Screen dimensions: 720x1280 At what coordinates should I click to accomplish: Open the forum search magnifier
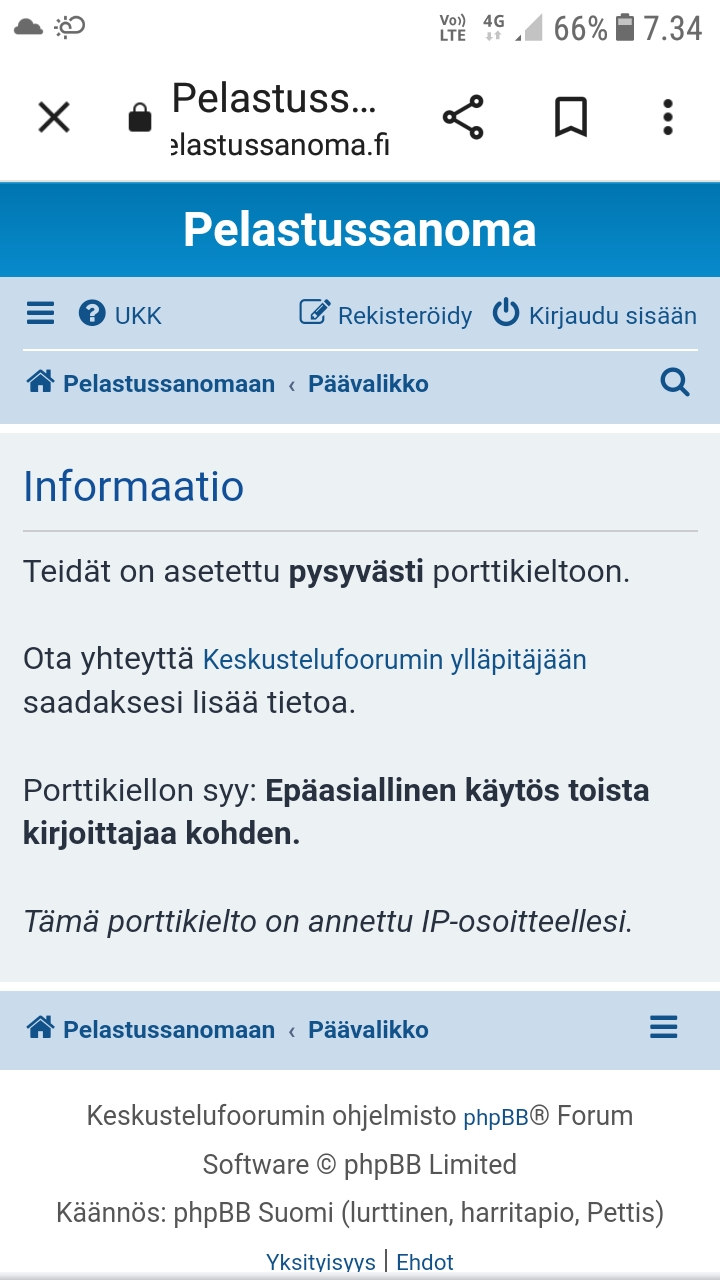675,383
